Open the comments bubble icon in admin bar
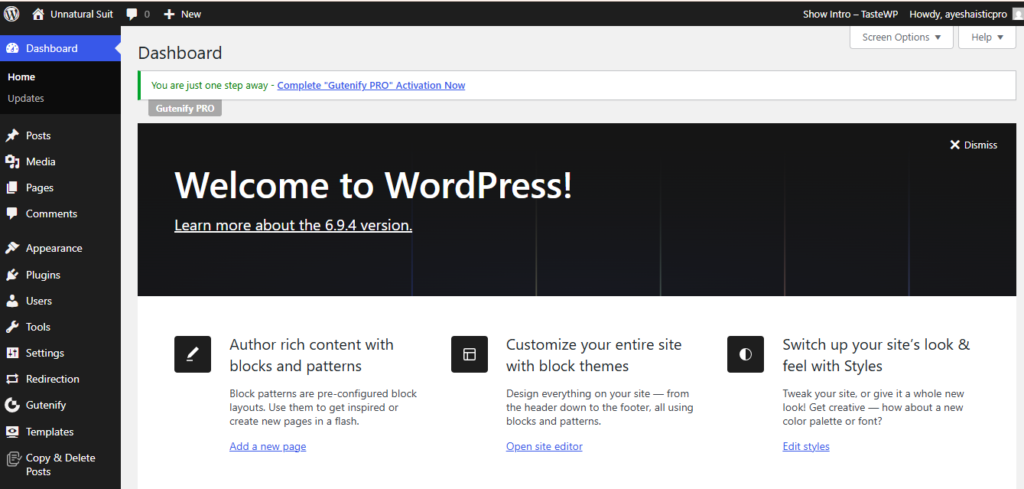The width and height of the screenshot is (1024, 489). pyautogui.click(x=132, y=14)
